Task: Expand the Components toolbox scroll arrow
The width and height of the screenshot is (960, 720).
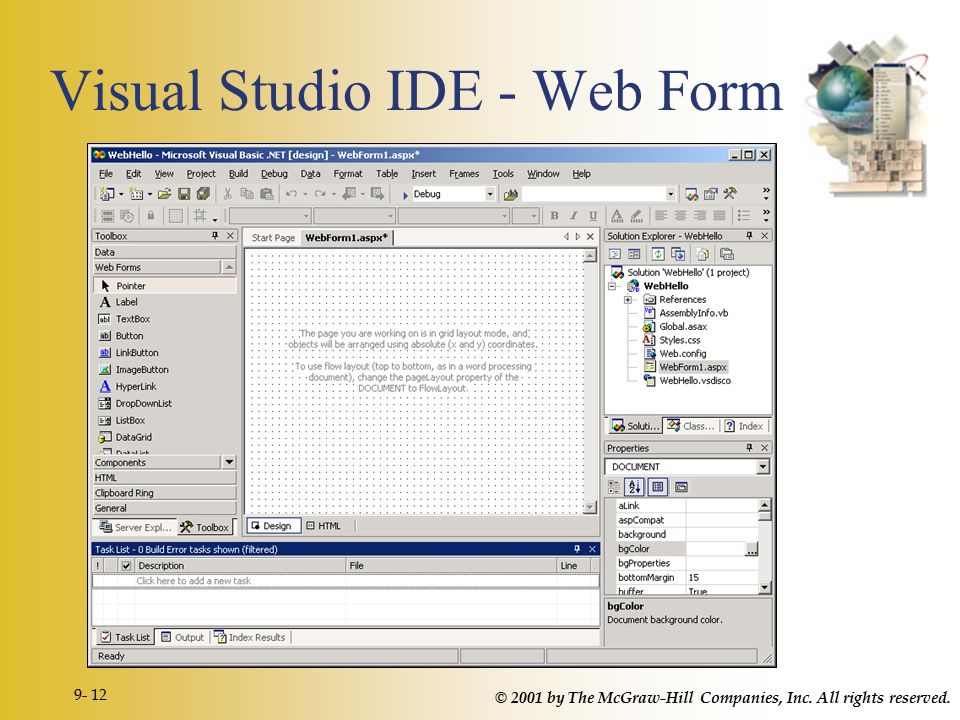Action: click(229, 462)
